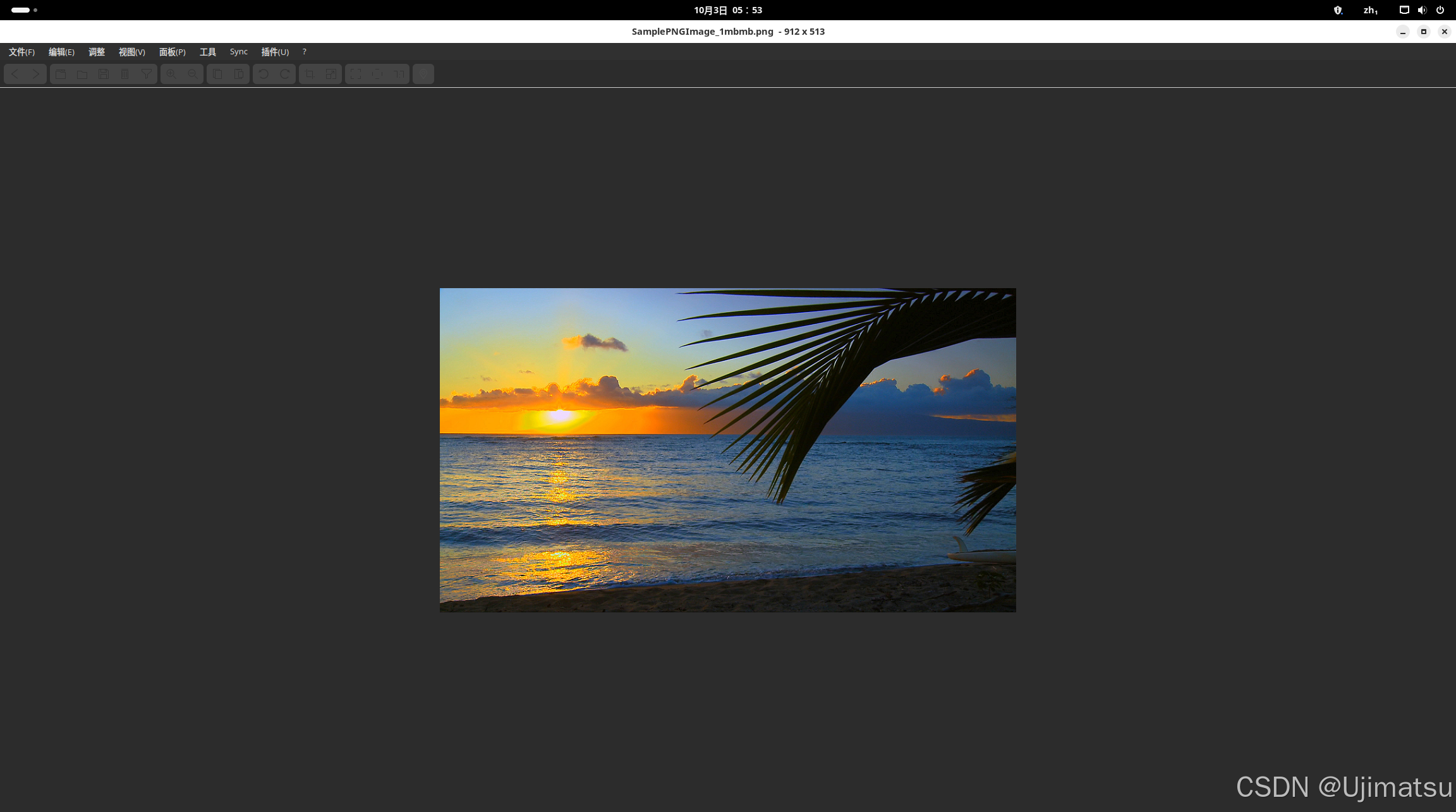
Task: Select the crop tool
Action: 310,74
